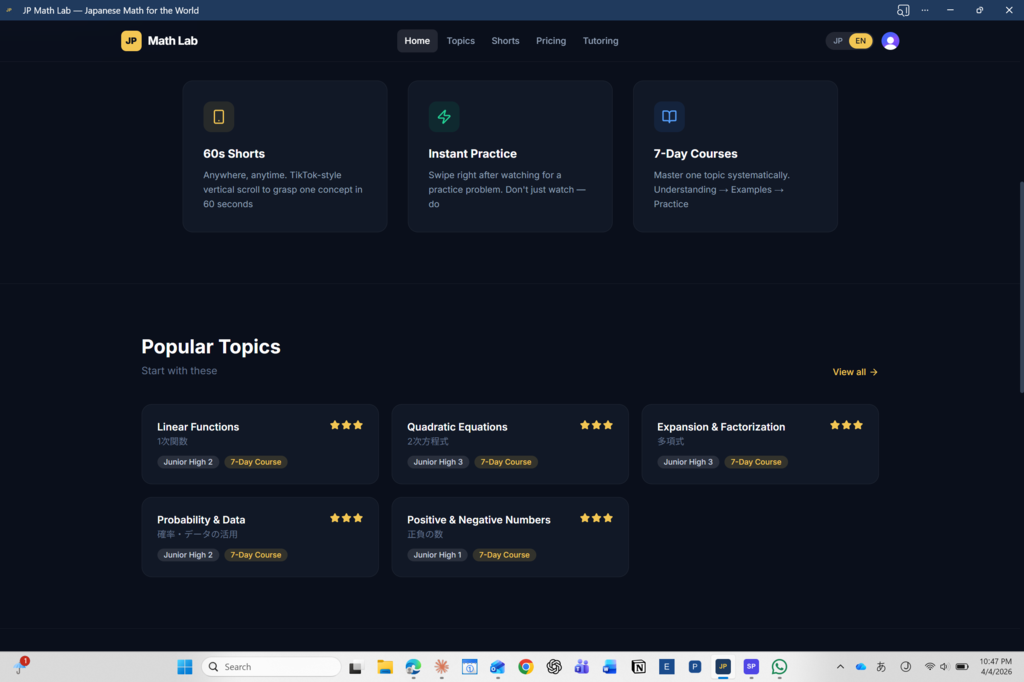Go to the Pricing tab

[x=551, y=41]
